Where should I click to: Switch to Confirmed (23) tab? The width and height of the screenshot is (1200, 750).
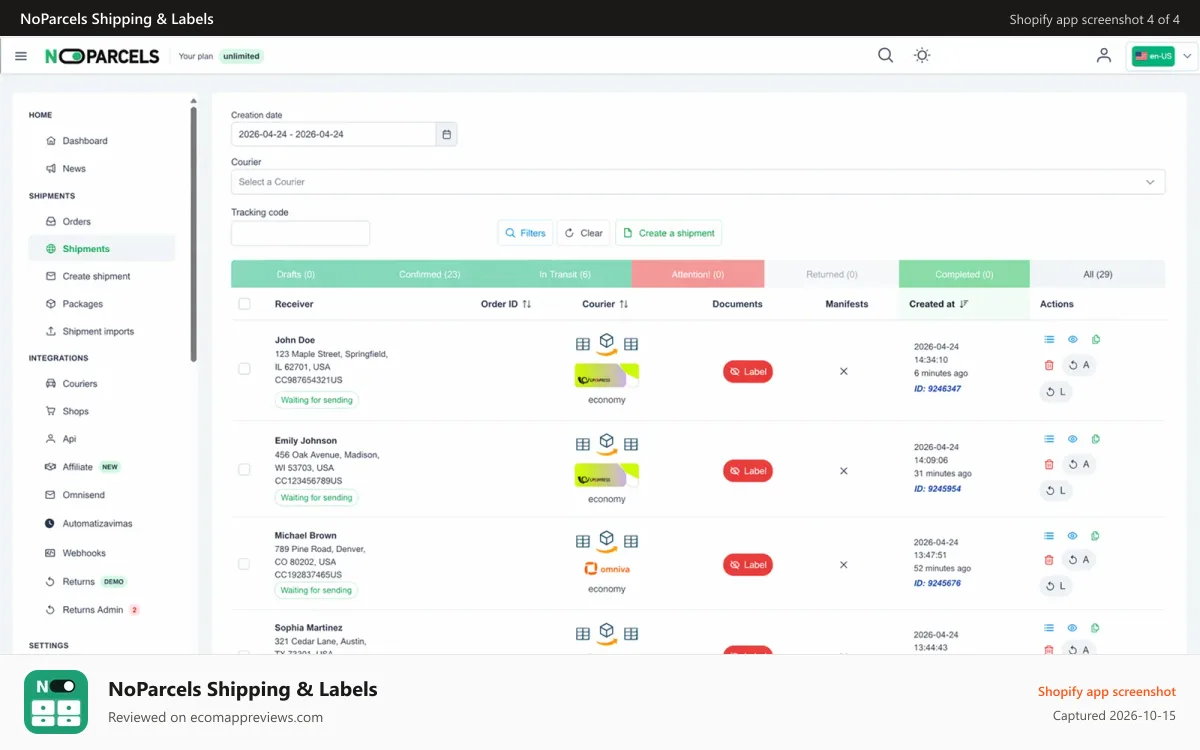point(430,274)
